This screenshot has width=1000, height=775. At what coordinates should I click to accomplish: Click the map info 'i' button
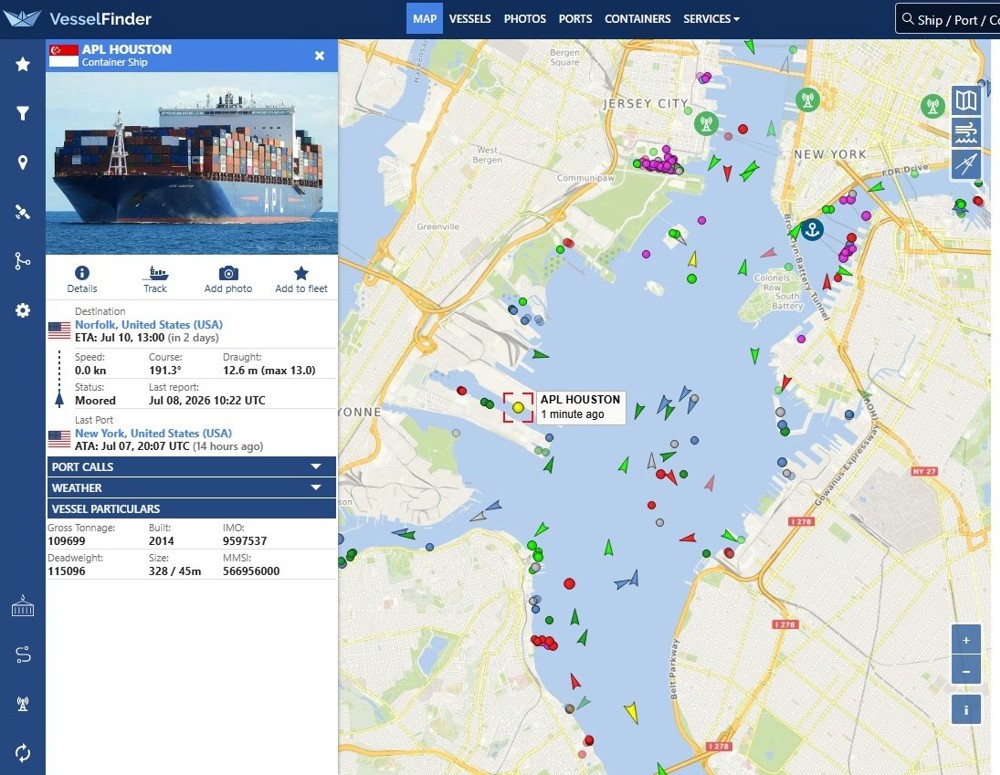(x=966, y=710)
